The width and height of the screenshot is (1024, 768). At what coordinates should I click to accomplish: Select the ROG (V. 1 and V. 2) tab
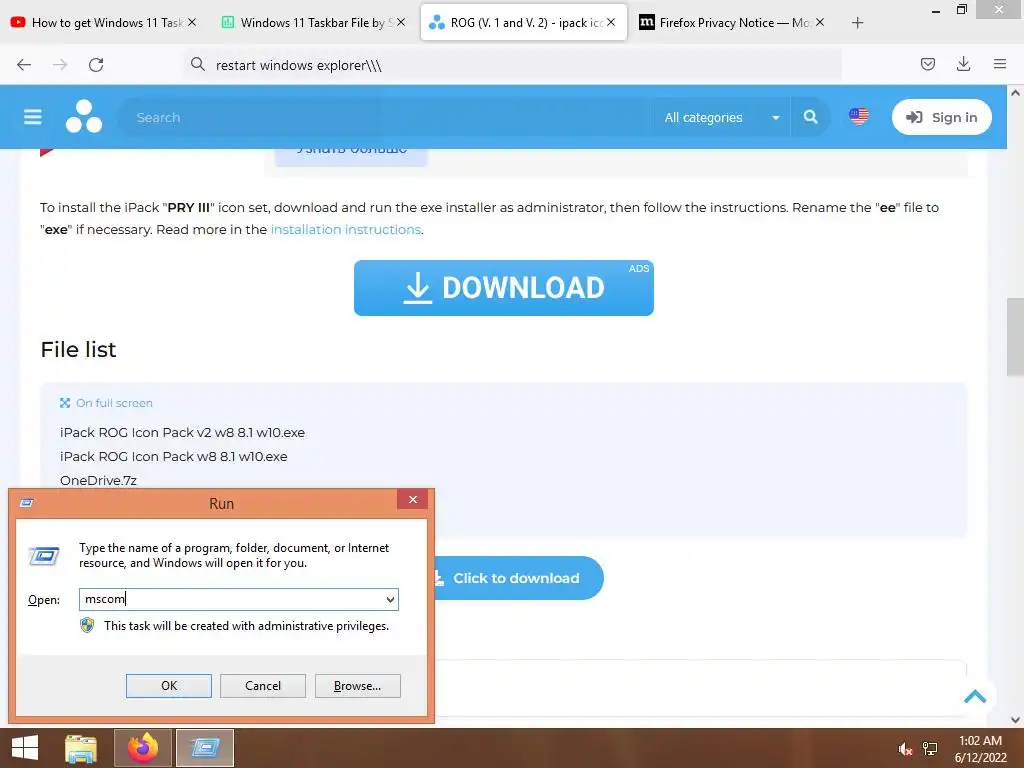click(524, 22)
